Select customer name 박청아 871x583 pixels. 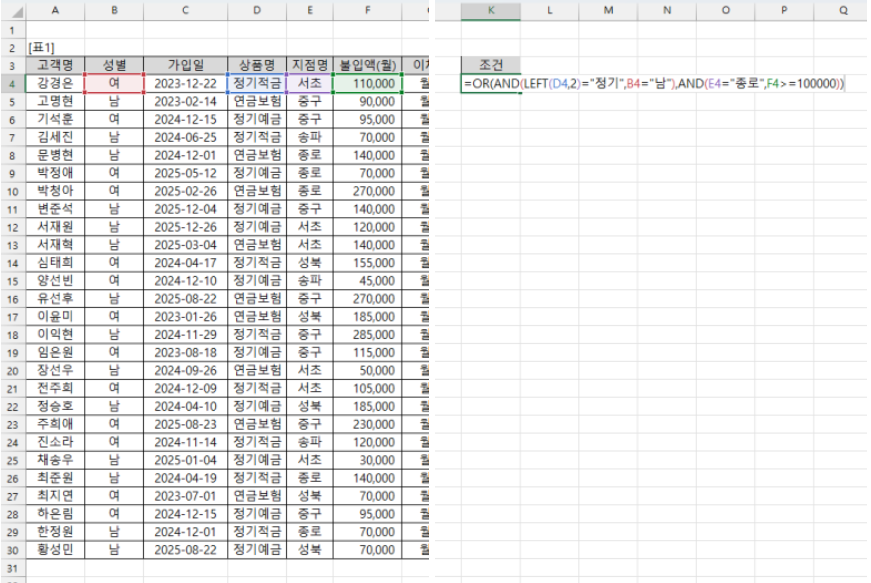coord(55,191)
